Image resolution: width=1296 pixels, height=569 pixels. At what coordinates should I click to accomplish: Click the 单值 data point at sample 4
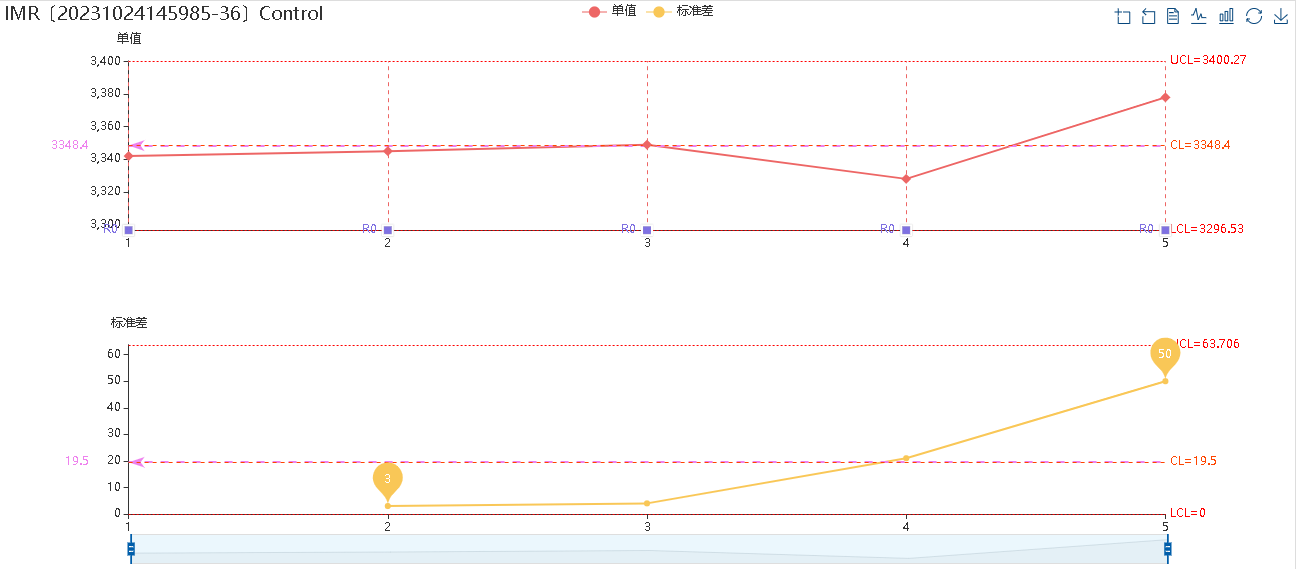coord(906,179)
